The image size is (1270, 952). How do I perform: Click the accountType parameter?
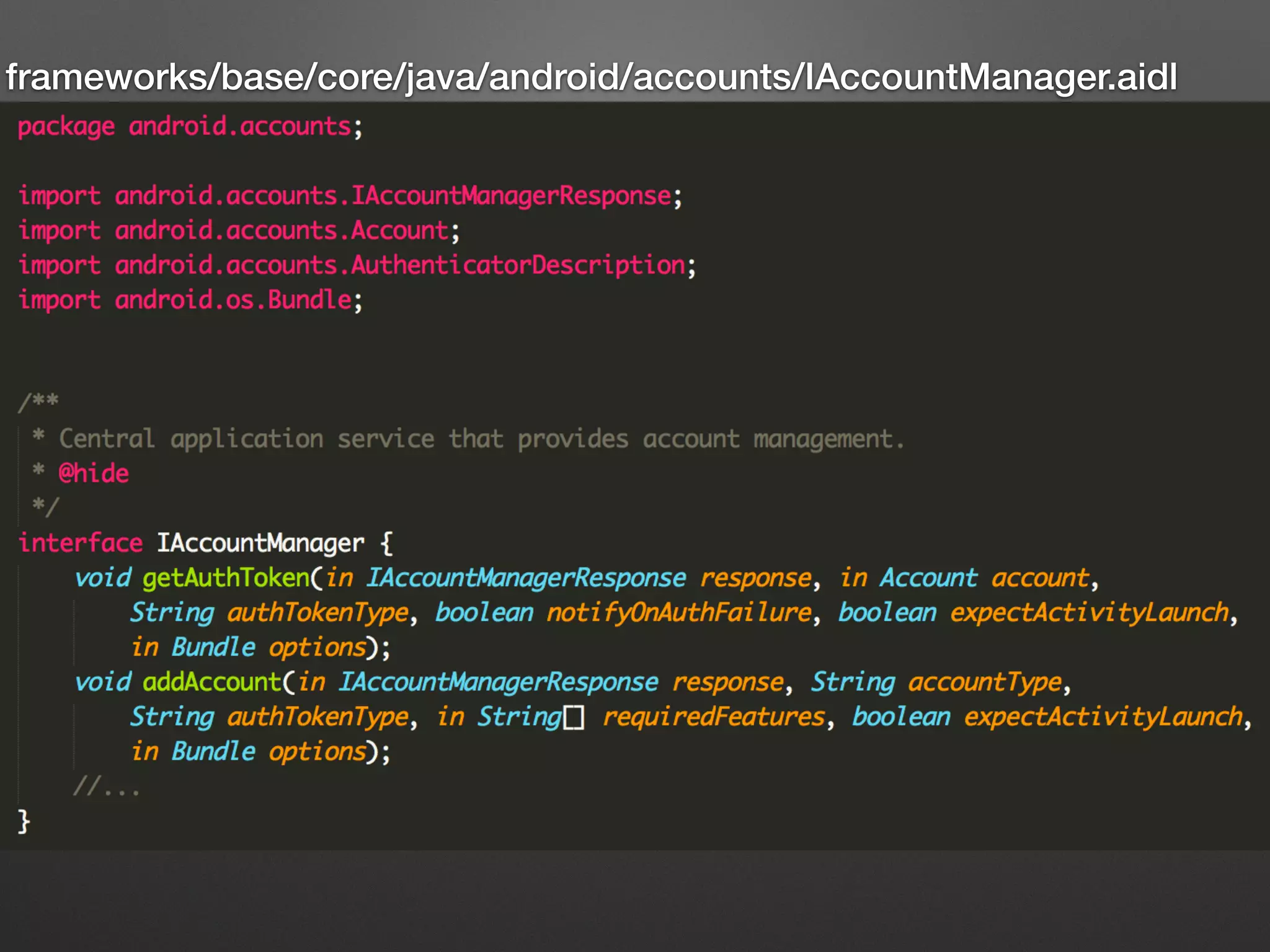985,682
